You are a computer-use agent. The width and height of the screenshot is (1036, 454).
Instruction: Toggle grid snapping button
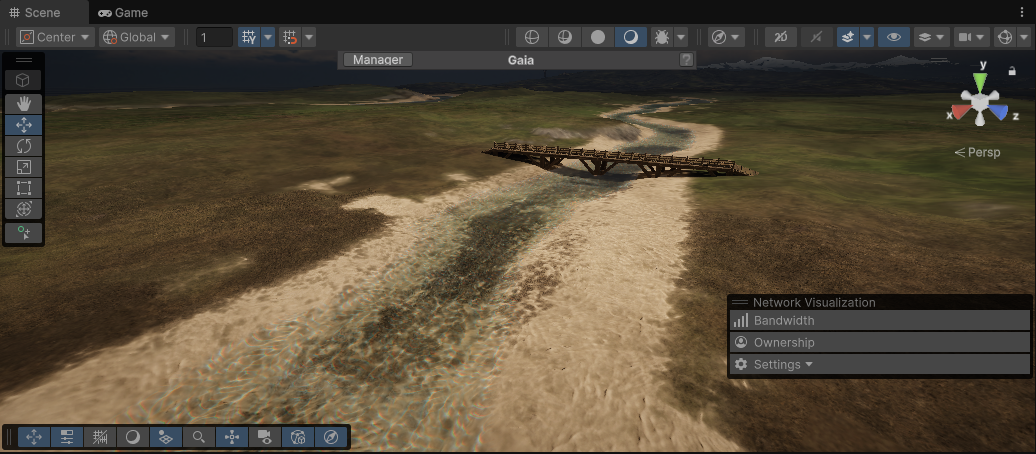point(249,37)
